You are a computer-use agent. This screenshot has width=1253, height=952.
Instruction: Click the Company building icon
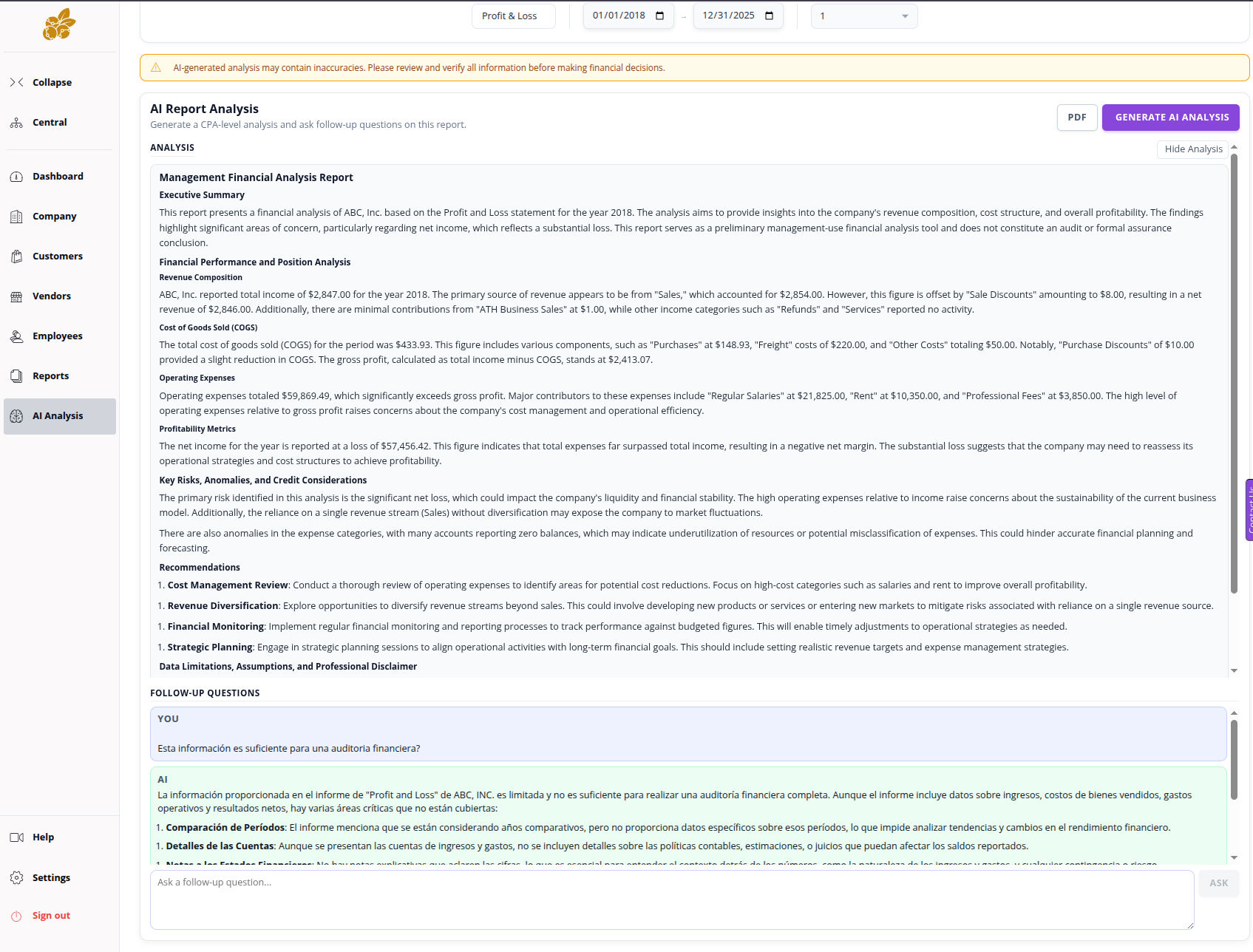[x=16, y=216]
